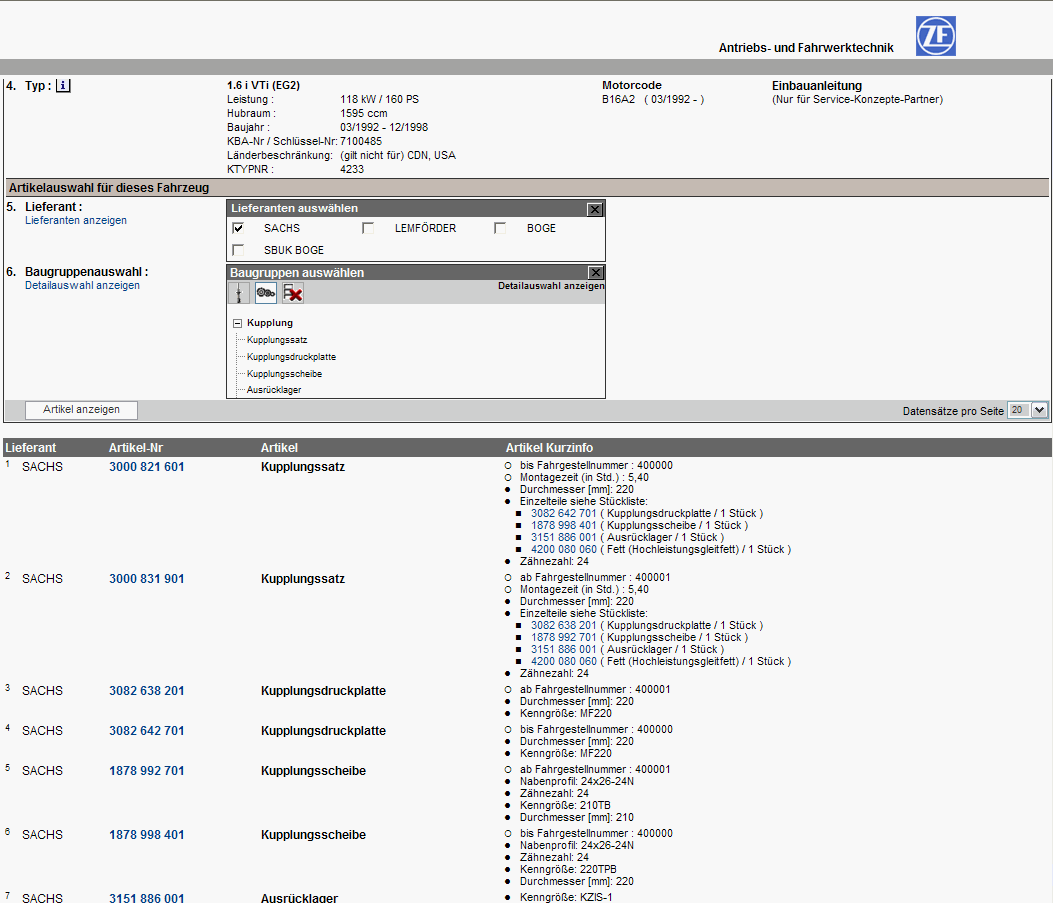Viewport: 1053px width, 903px height.
Task: Select the clutch gears assembly group icon
Action: 266,293
